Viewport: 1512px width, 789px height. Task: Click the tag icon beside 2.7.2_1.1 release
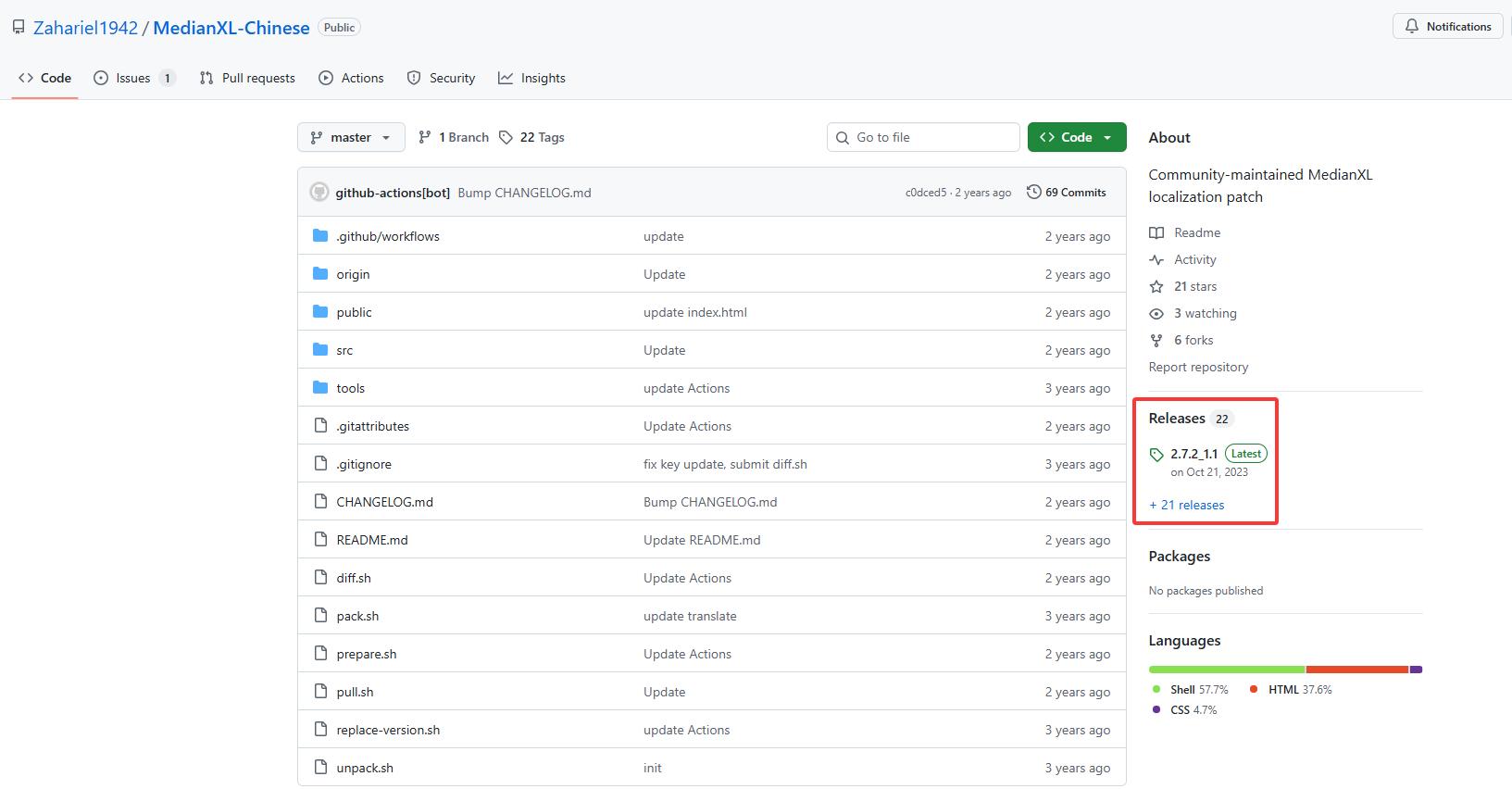click(x=1156, y=455)
